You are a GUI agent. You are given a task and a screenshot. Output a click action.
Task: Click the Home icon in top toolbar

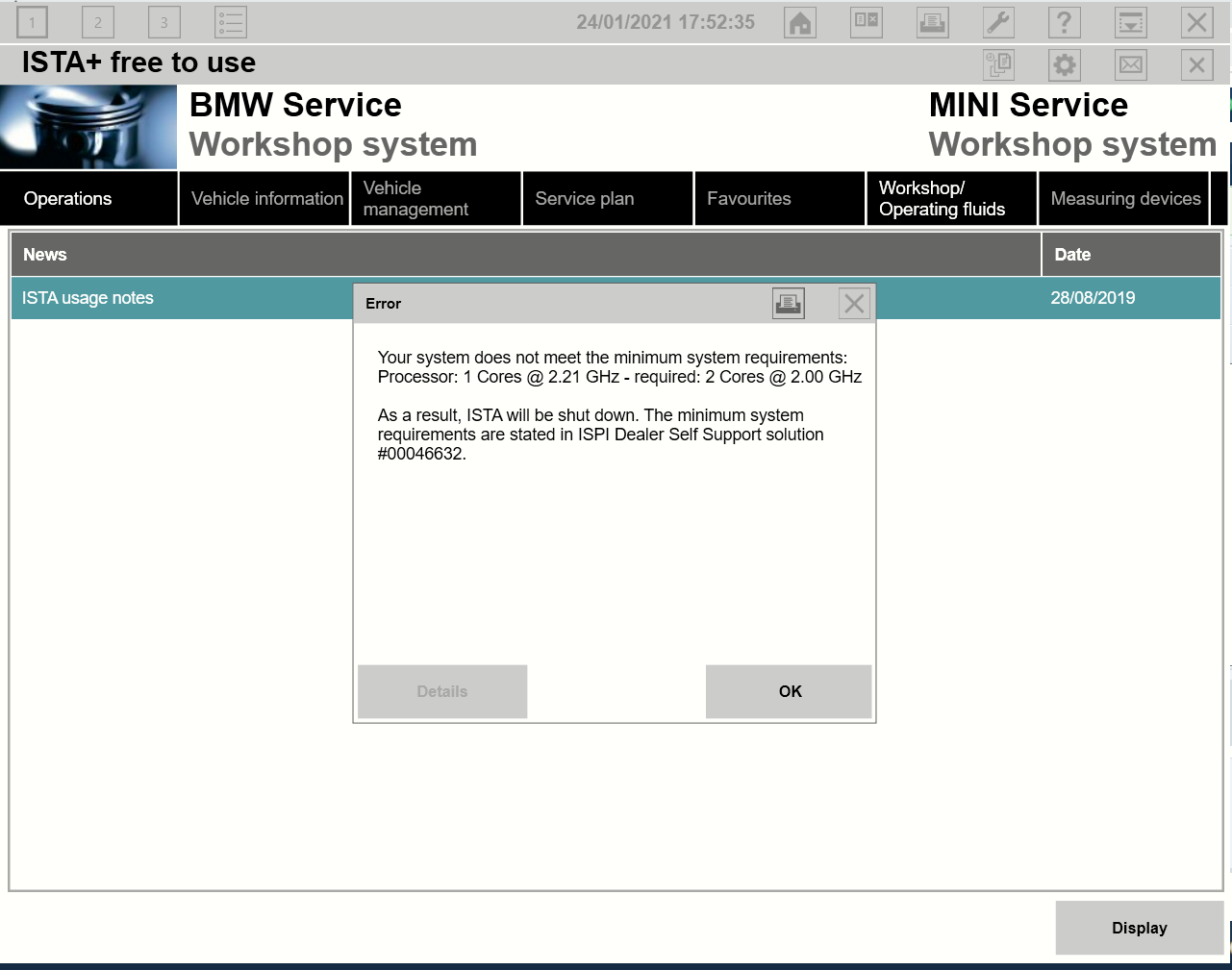click(x=800, y=23)
